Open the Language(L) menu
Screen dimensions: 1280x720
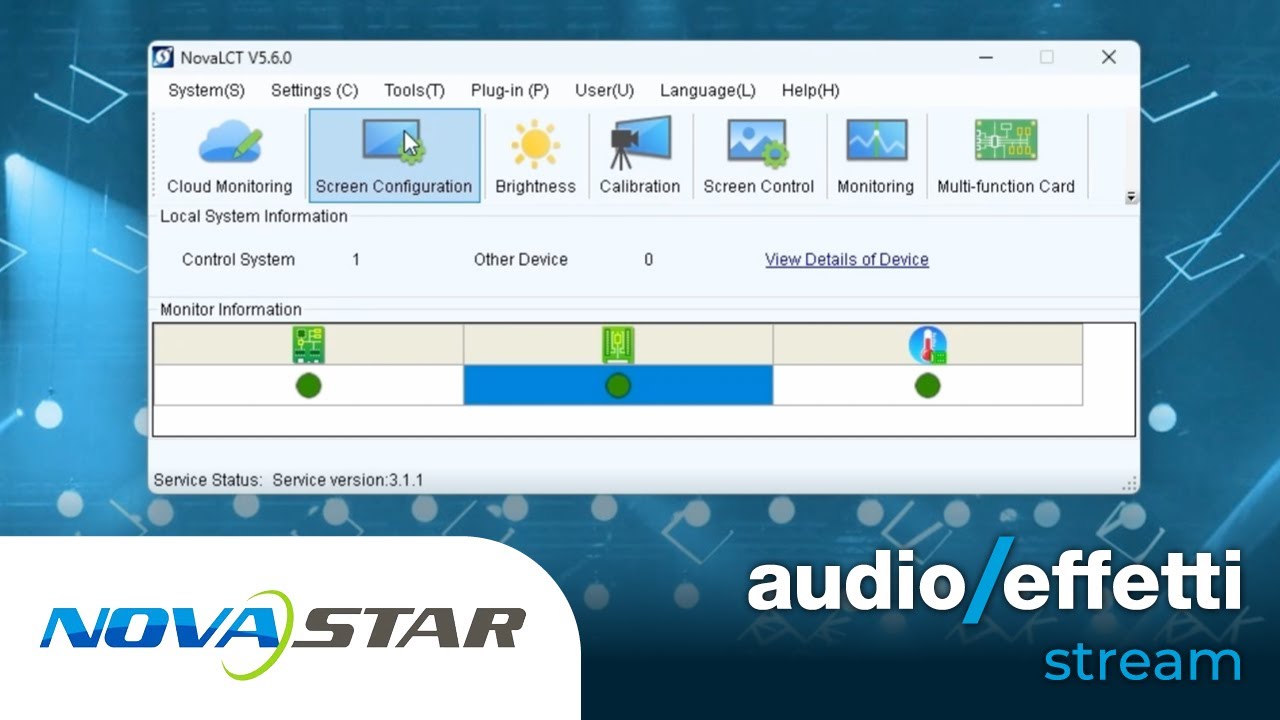point(708,90)
